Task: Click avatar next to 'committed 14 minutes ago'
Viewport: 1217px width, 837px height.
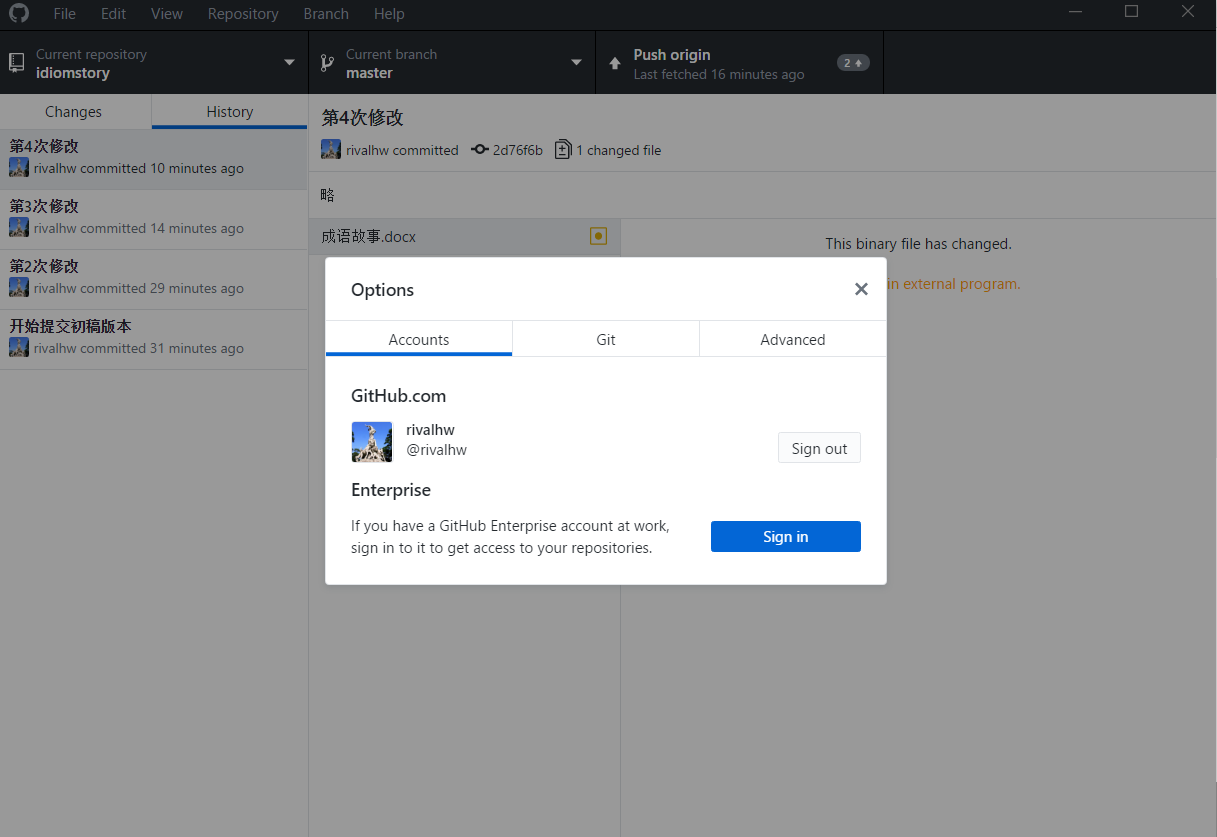Action: coord(19,228)
